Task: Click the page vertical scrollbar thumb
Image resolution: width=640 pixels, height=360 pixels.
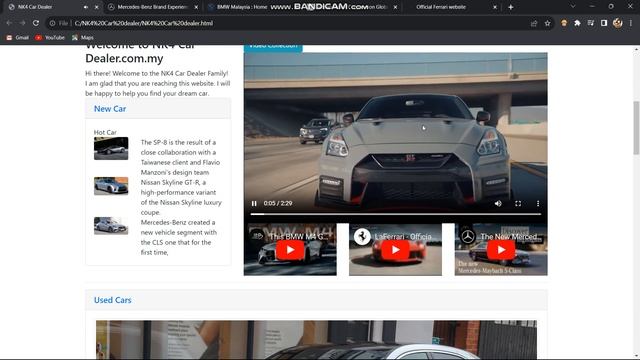Action: pos(636,128)
